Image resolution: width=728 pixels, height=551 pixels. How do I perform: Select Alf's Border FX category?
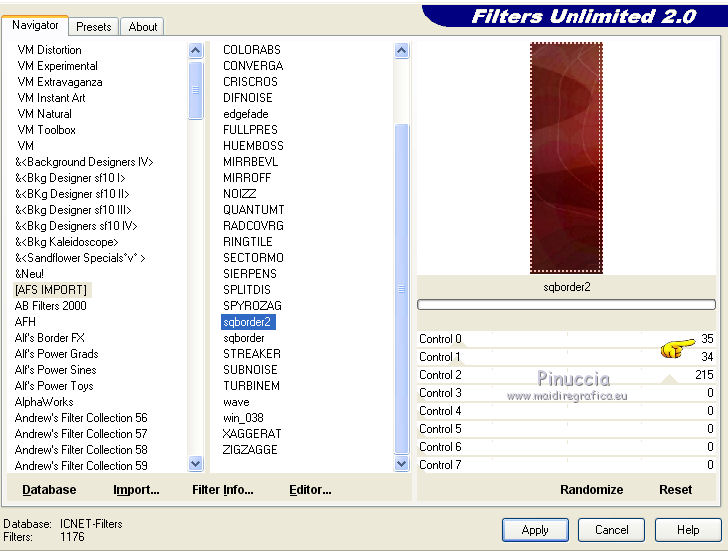(x=50, y=338)
